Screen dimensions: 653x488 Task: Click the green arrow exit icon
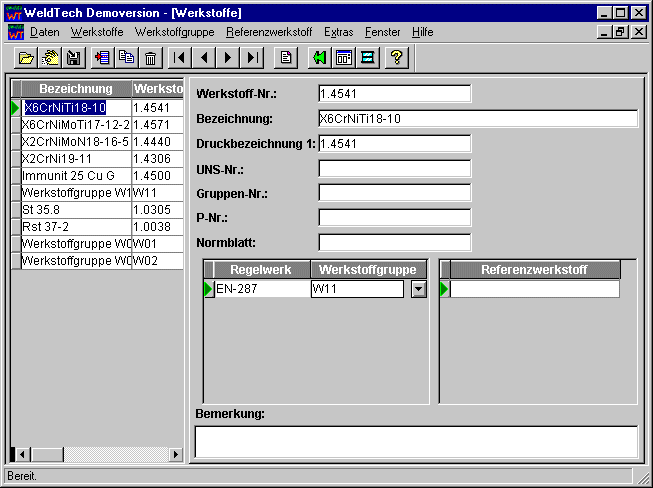319,58
